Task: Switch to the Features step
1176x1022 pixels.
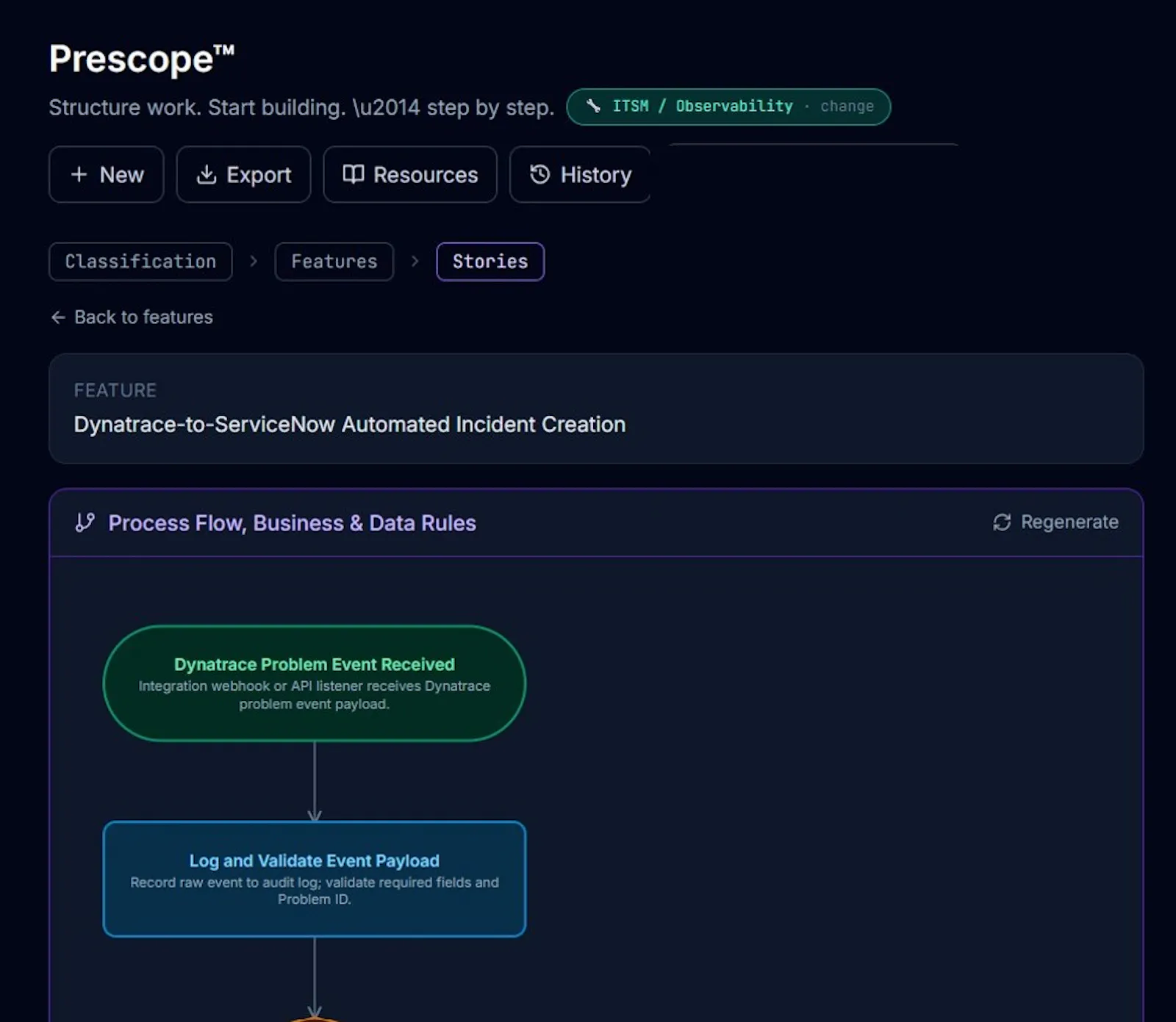Action: point(334,262)
